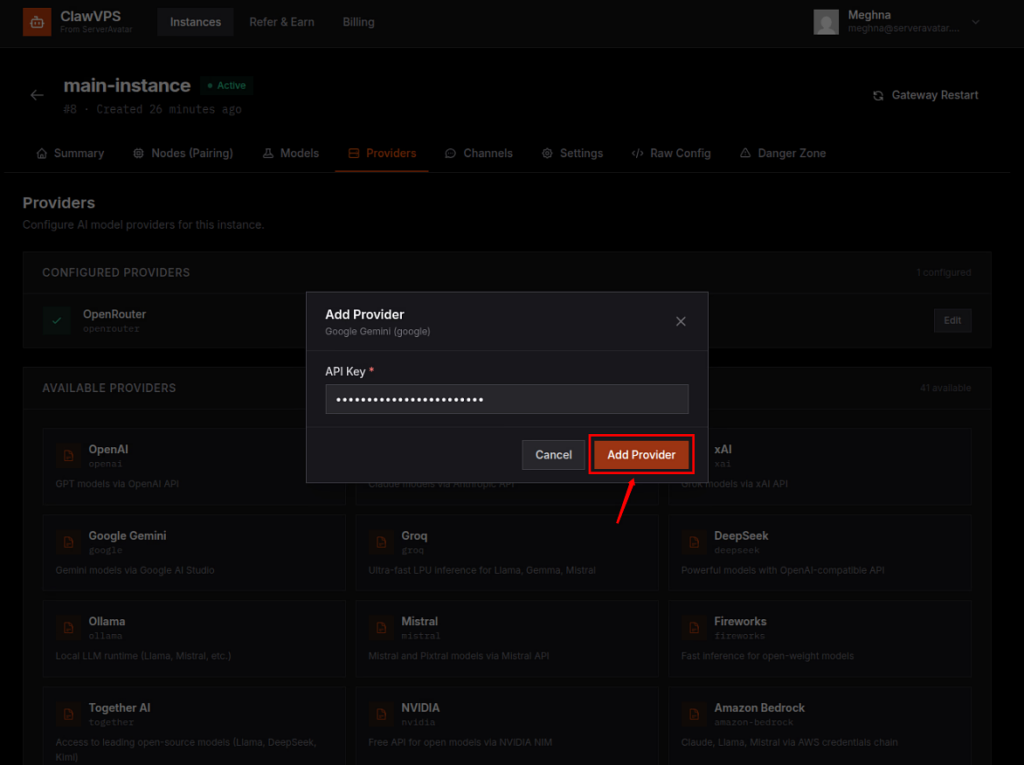1024x765 pixels.
Task: Click the Add Provider button
Action: point(641,454)
